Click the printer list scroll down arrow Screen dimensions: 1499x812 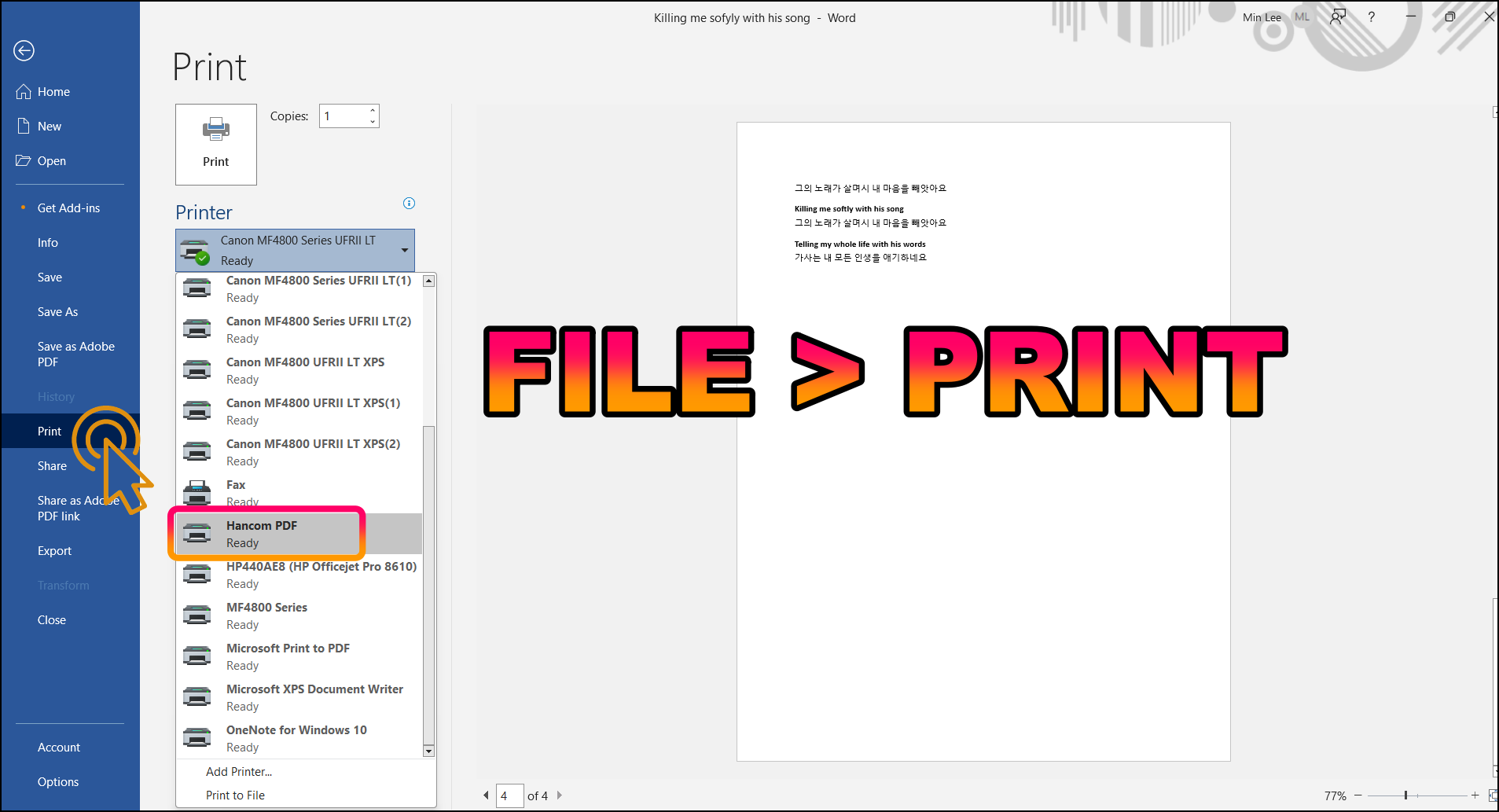pyautogui.click(x=428, y=751)
